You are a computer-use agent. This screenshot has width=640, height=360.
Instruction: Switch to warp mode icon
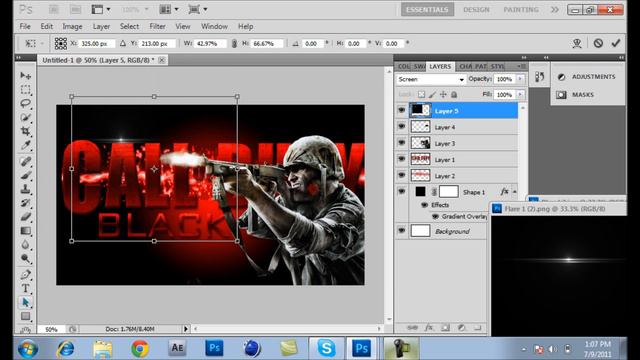coord(577,43)
